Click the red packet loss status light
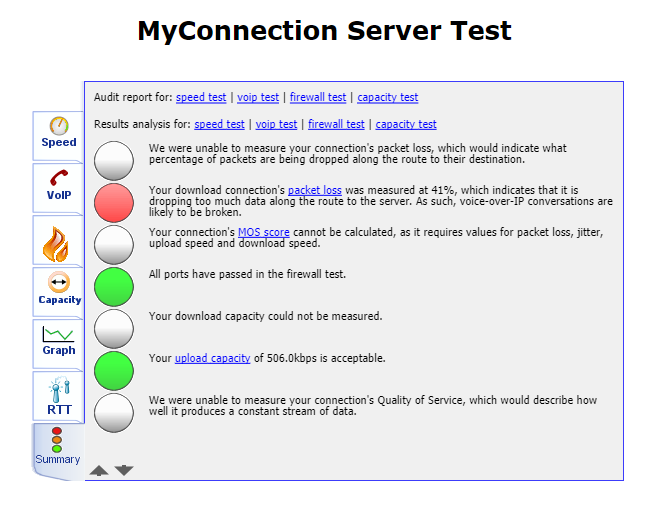666x520 pixels. click(x=114, y=202)
